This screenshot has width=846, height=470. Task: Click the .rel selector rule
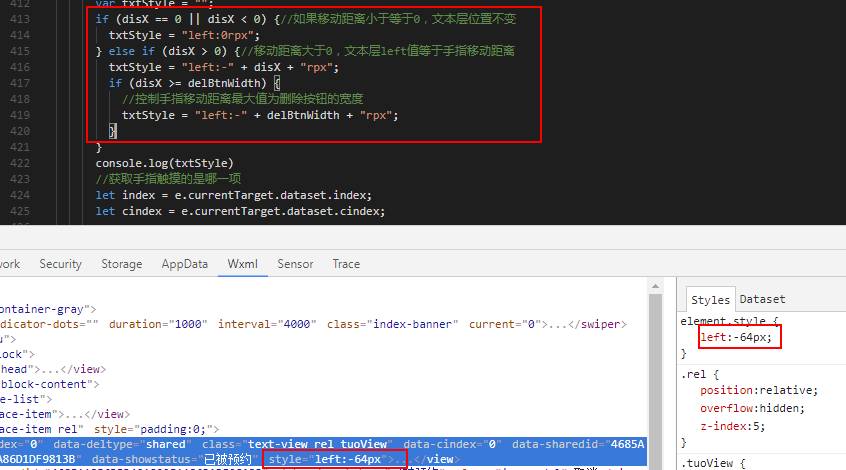[700, 374]
